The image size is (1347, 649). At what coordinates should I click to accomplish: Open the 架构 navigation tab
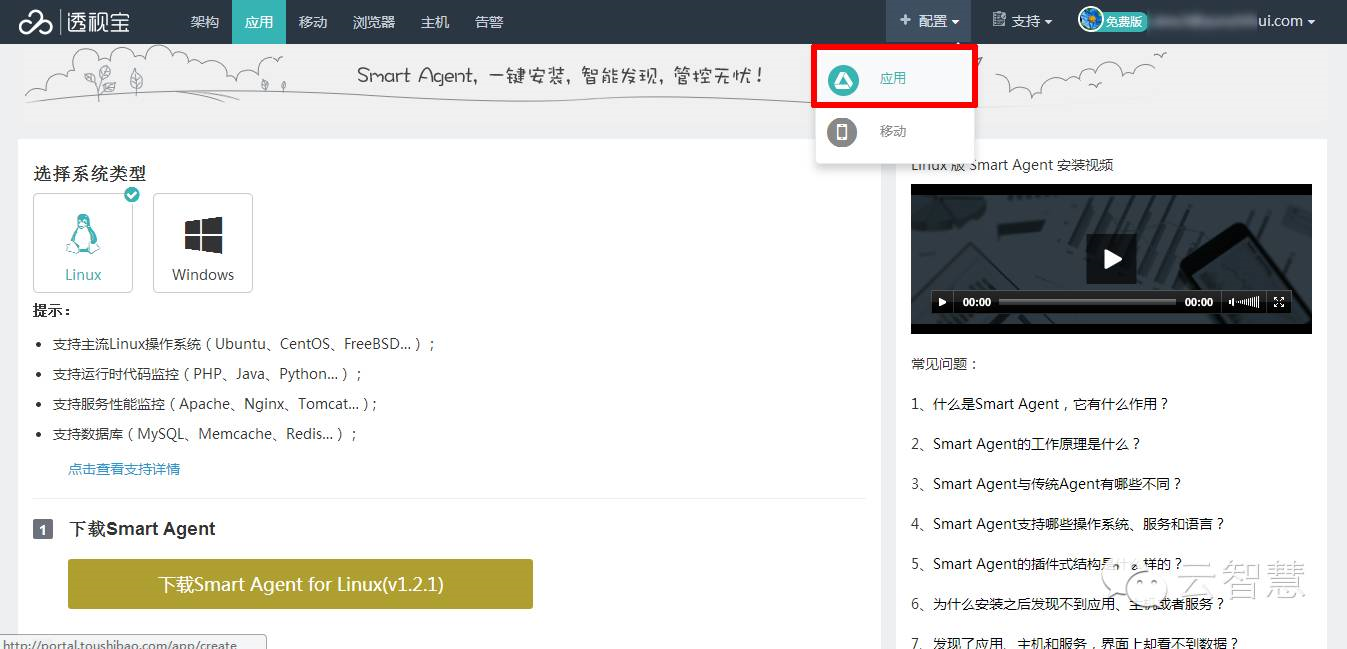click(x=205, y=22)
